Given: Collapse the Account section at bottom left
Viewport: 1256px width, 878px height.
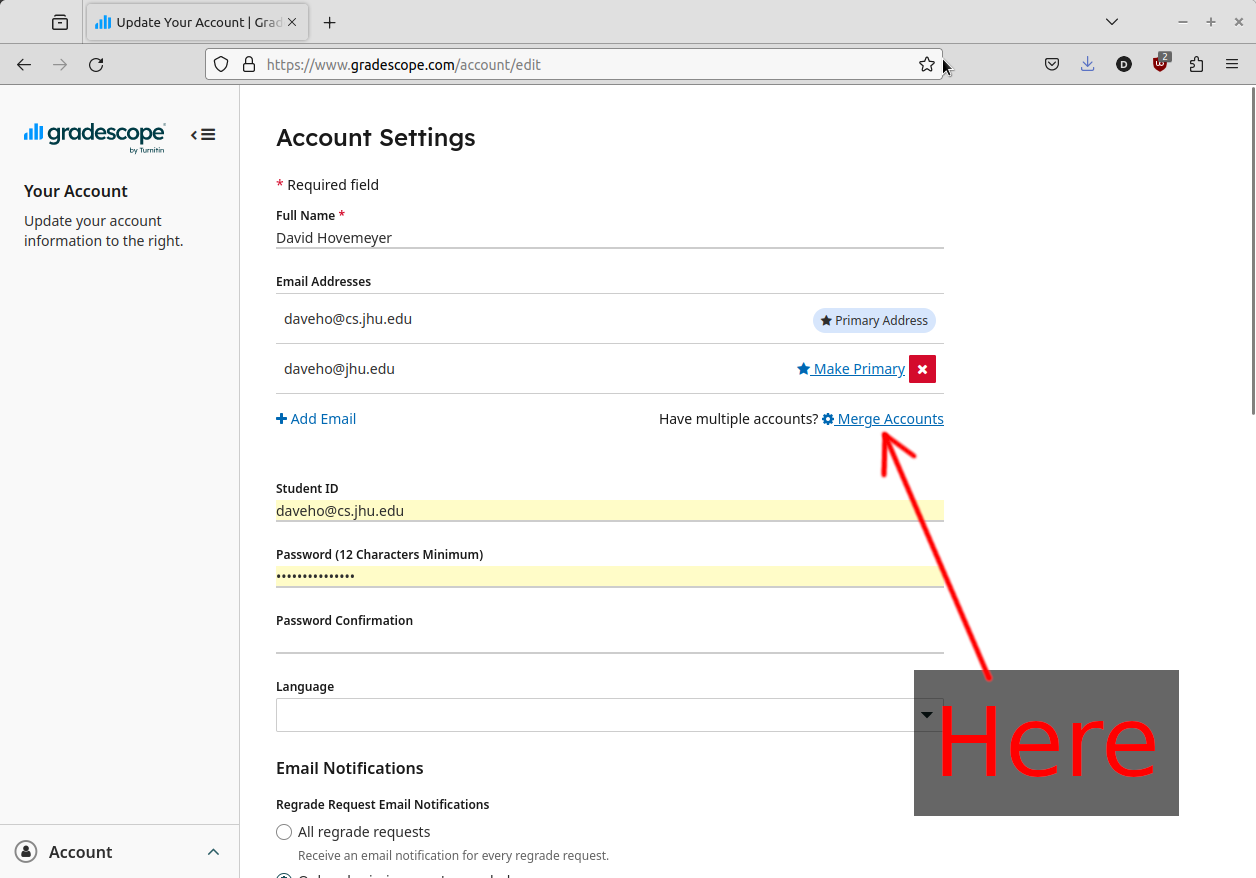Looking at the screenshot, I should coord(213,851).
